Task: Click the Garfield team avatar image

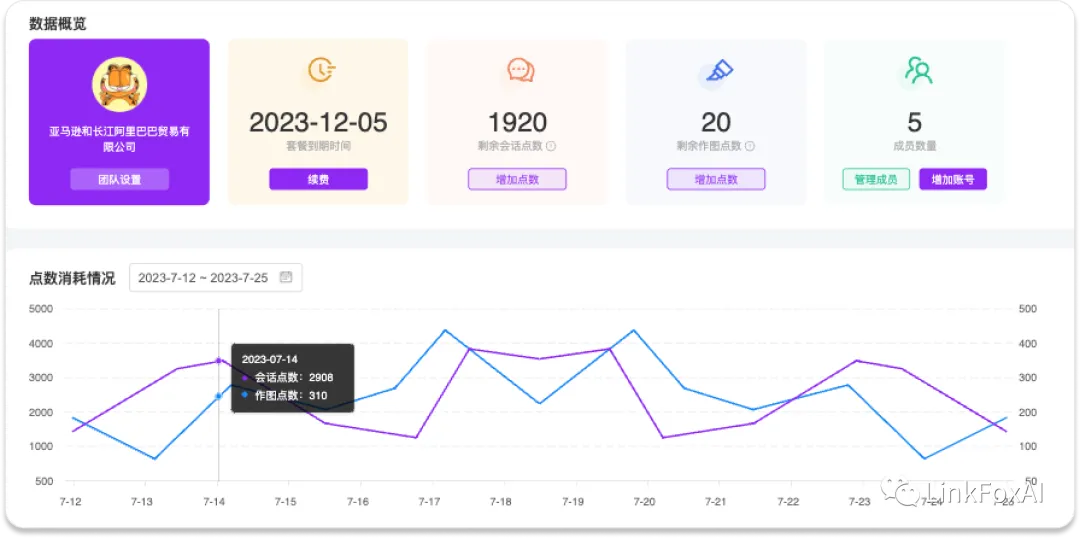Action: point(119,83)
